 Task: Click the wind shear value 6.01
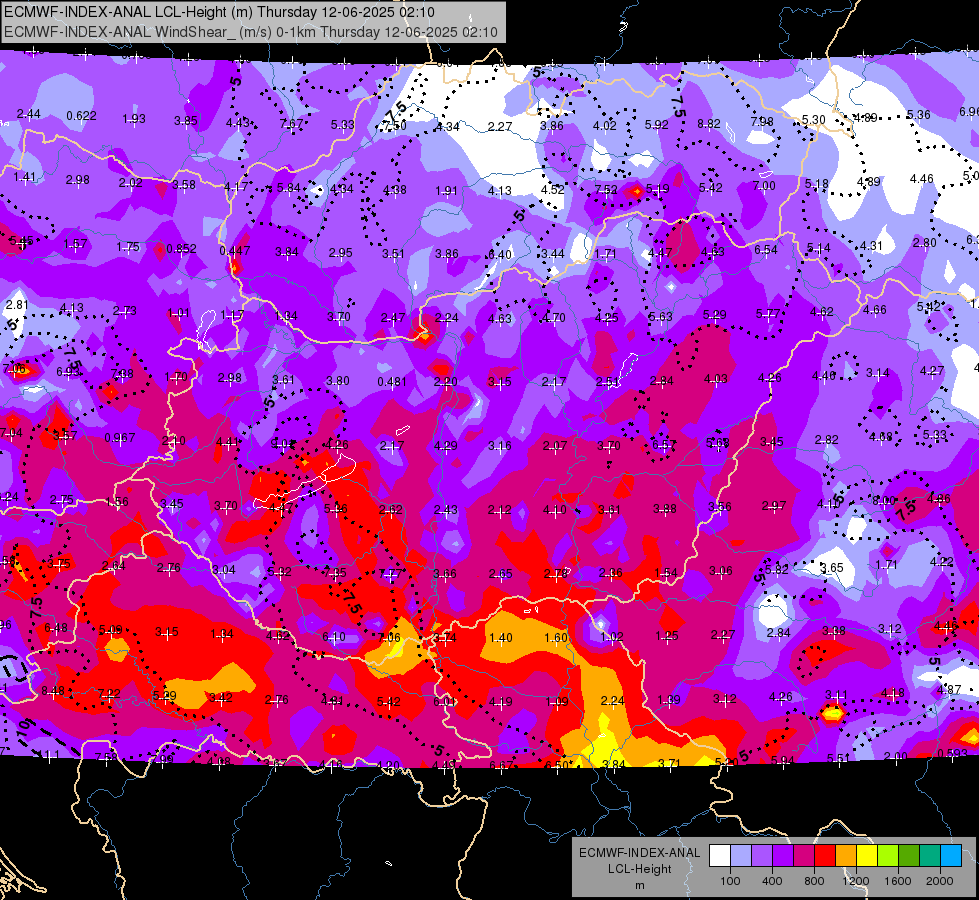[445, 701]
